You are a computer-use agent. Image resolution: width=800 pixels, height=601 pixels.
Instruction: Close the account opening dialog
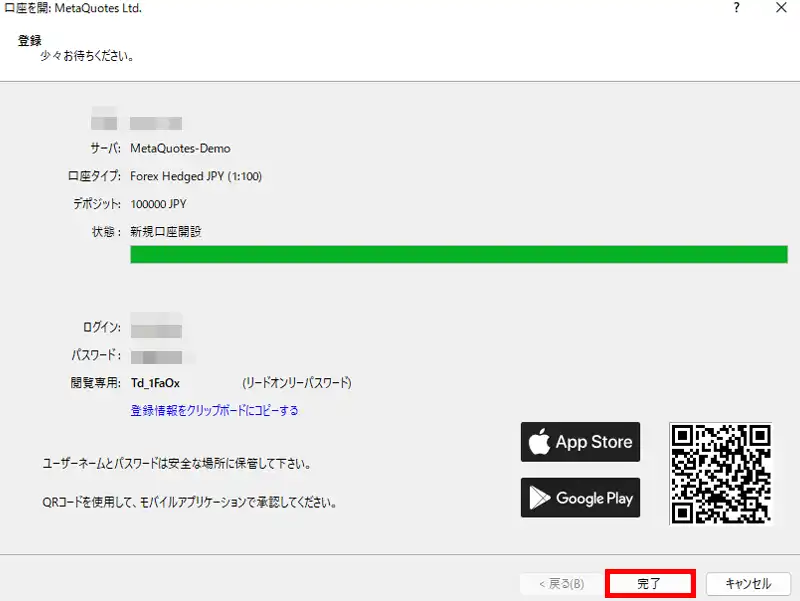[781, 8]
